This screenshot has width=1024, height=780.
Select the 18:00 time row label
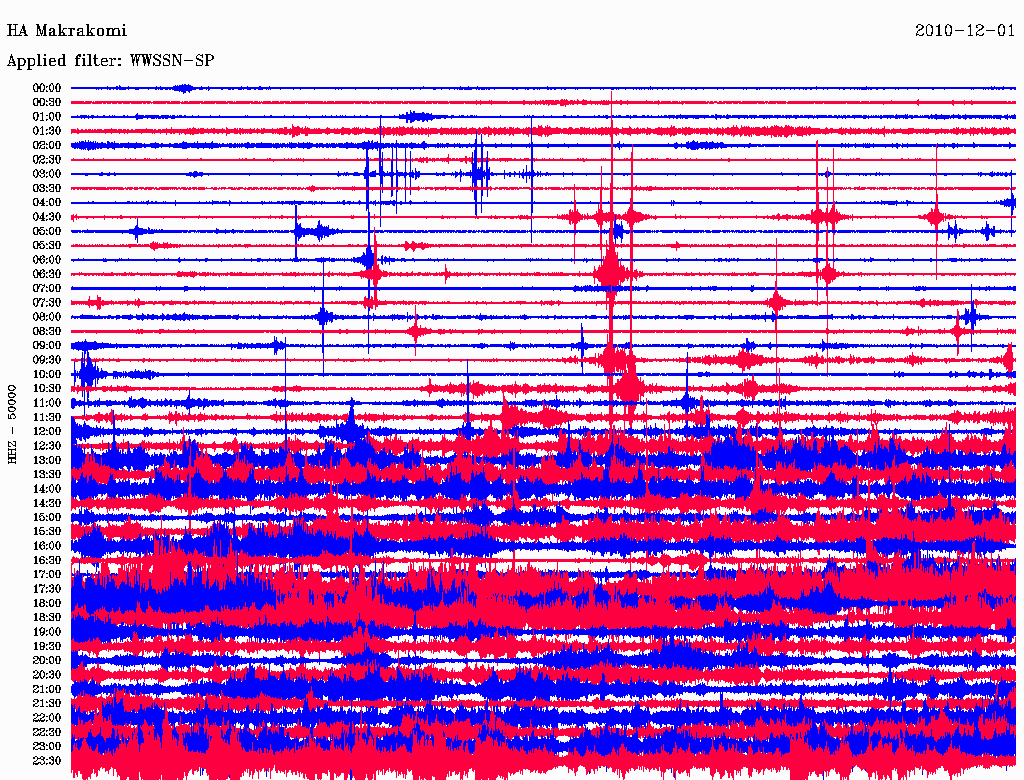[x=47, y=603]
